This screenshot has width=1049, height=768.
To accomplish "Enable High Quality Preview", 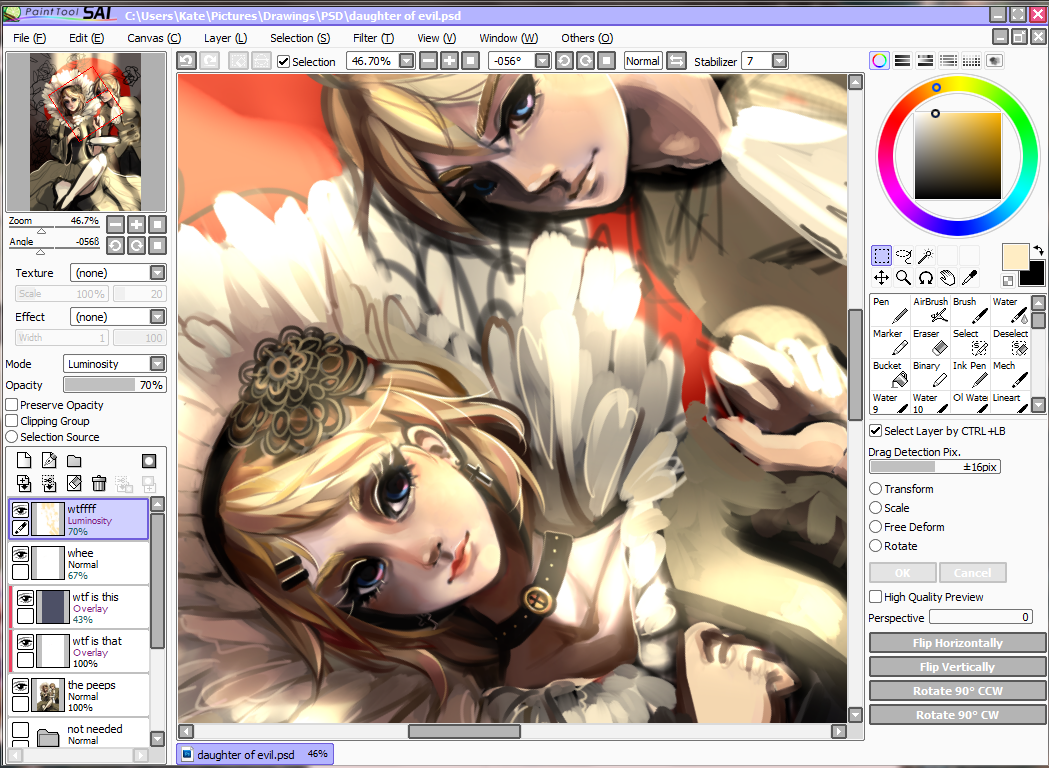I will tap(875, 597).
